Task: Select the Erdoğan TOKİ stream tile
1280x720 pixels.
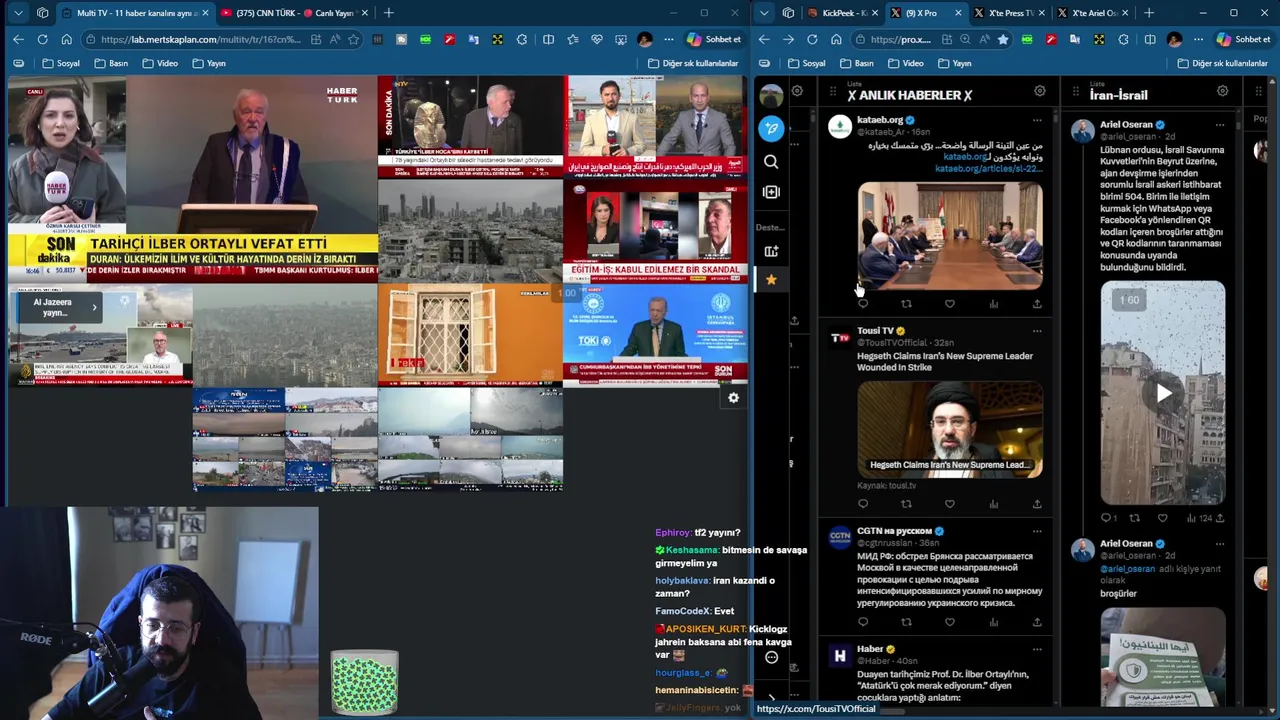Action: pyautogui.click(x=655, y=335)
